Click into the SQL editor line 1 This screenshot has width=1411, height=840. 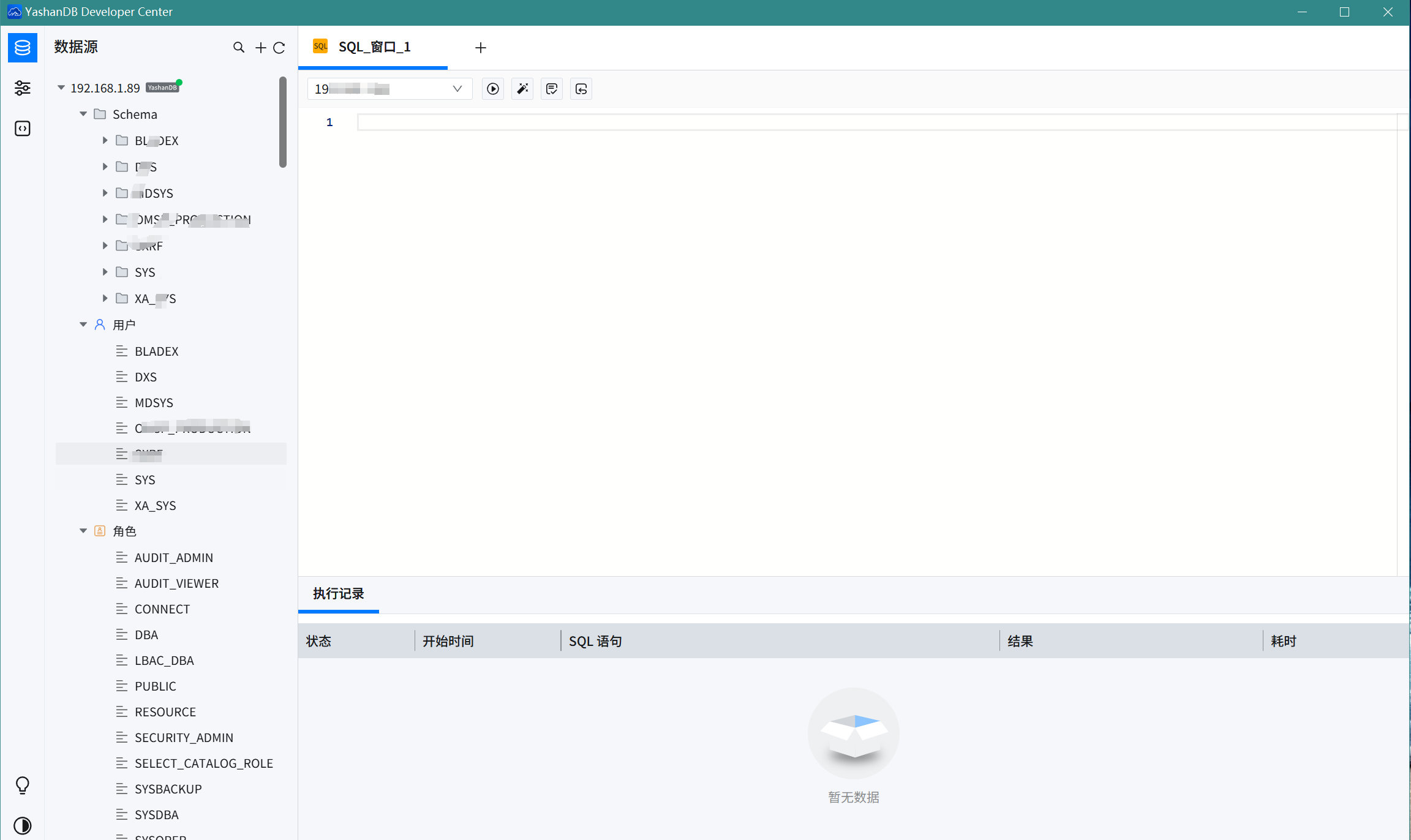click(857, 122)
